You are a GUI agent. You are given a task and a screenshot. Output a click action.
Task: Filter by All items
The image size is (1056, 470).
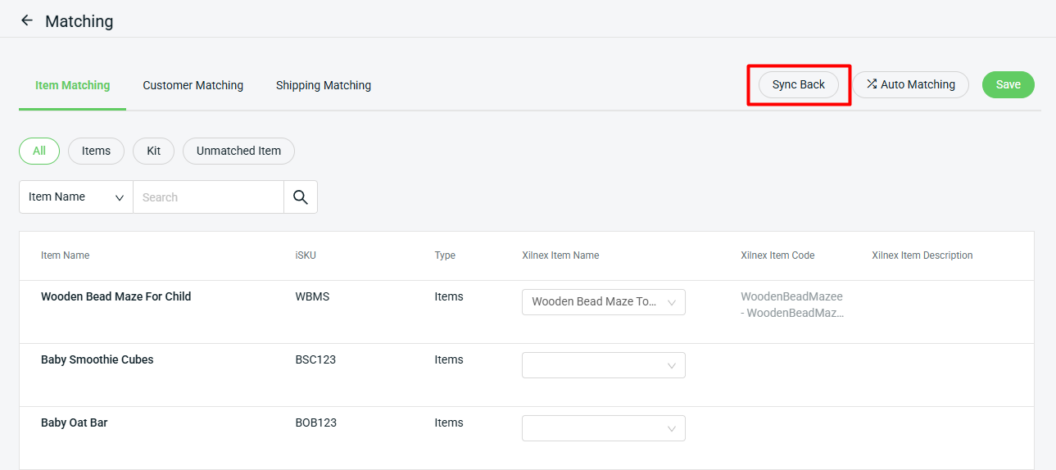39,151
